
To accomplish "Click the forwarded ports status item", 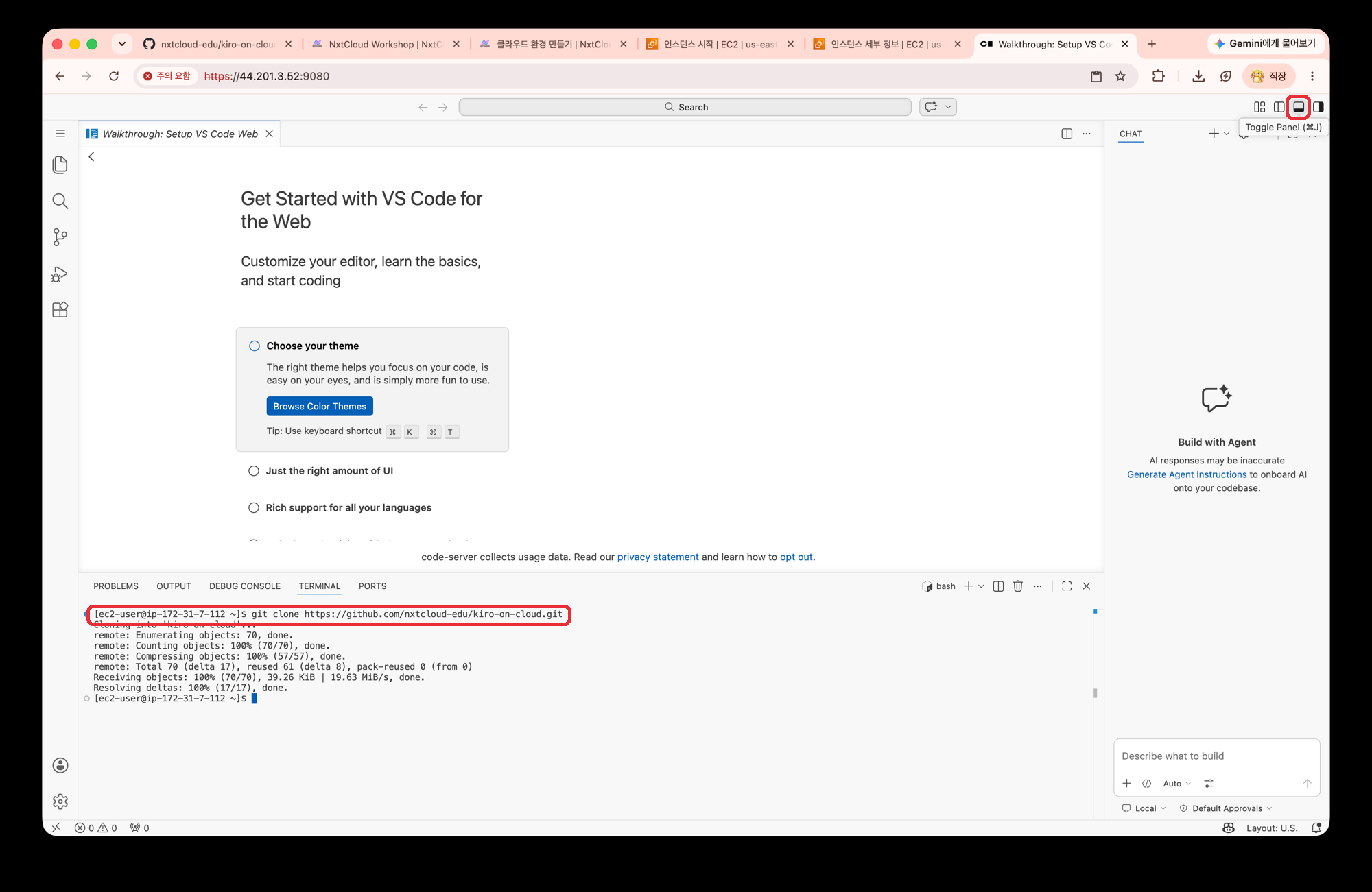I will coord(140,828).
